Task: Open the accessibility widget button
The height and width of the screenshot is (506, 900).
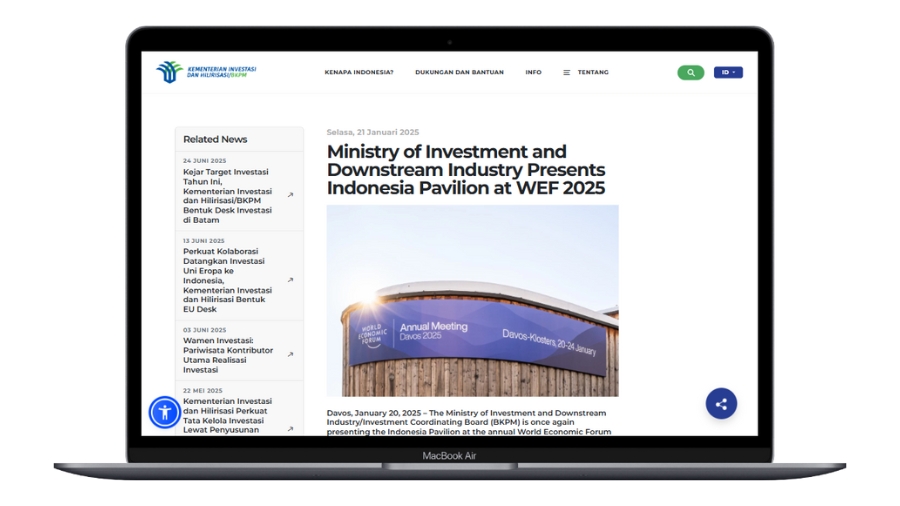Action: 165,412
